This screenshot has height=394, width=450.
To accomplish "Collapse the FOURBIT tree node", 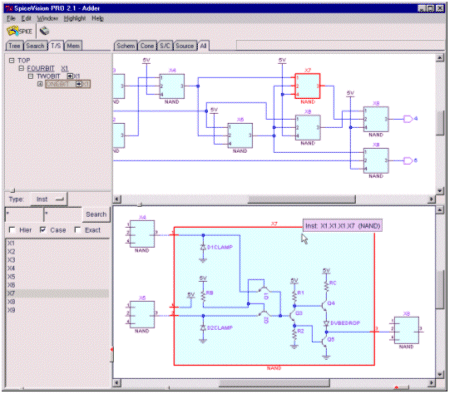I will pos(21,68).
